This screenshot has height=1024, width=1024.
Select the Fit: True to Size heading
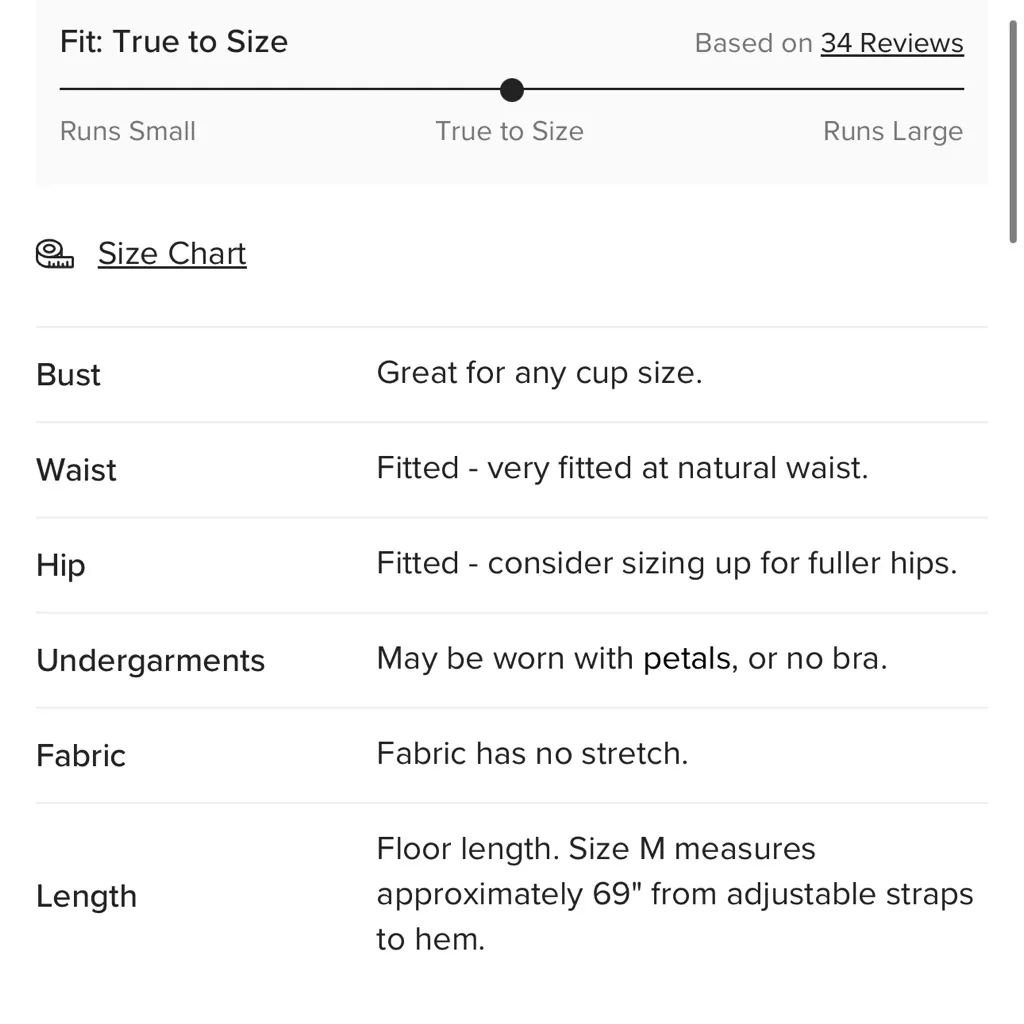tap(174, 42)
